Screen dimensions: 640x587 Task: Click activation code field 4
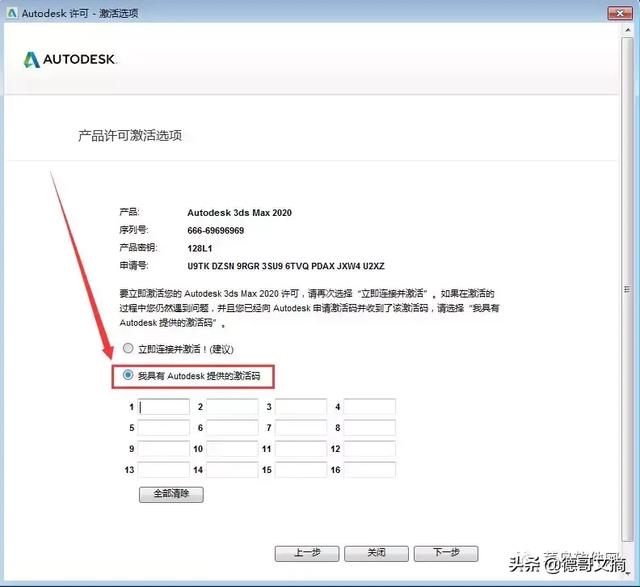[x=370, y=407]
